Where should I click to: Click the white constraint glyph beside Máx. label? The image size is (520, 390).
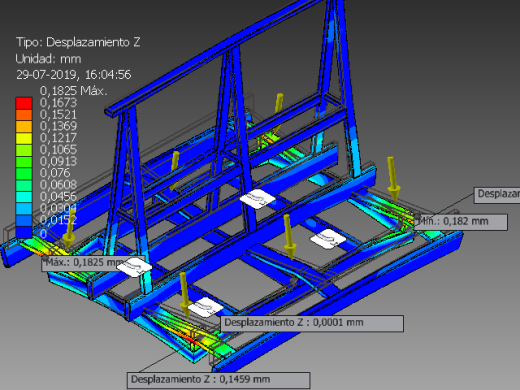pos(135,266)
